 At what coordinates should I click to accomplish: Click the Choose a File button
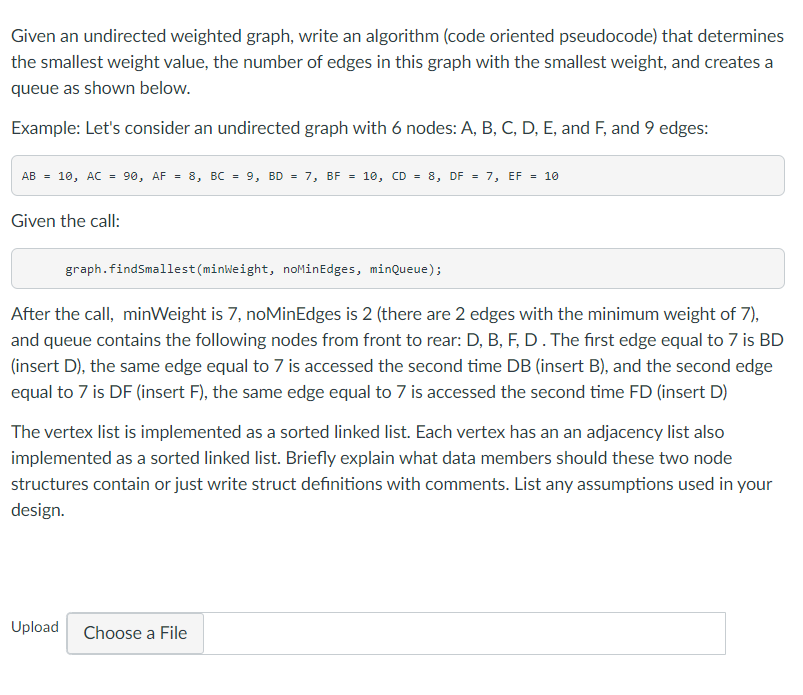click(x=134, y=633)
